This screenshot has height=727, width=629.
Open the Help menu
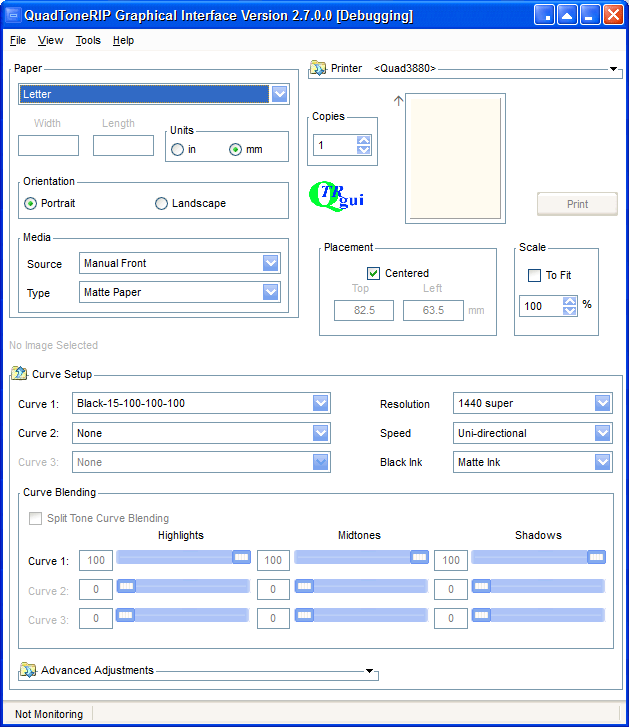click(123, 41)
